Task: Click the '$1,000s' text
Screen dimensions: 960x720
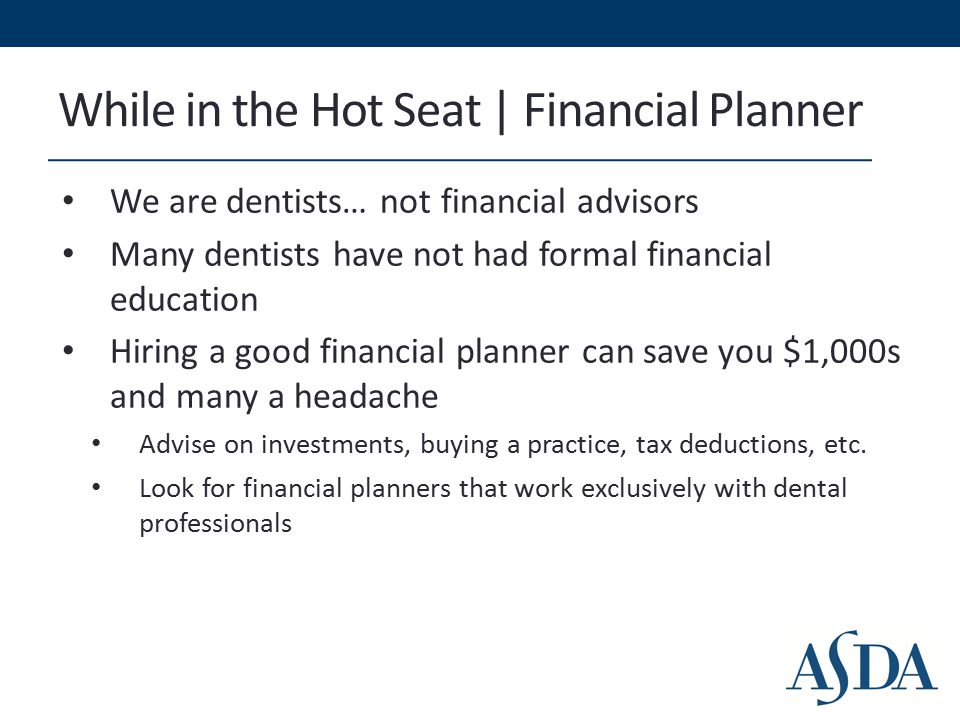Action: coord(842,351)
